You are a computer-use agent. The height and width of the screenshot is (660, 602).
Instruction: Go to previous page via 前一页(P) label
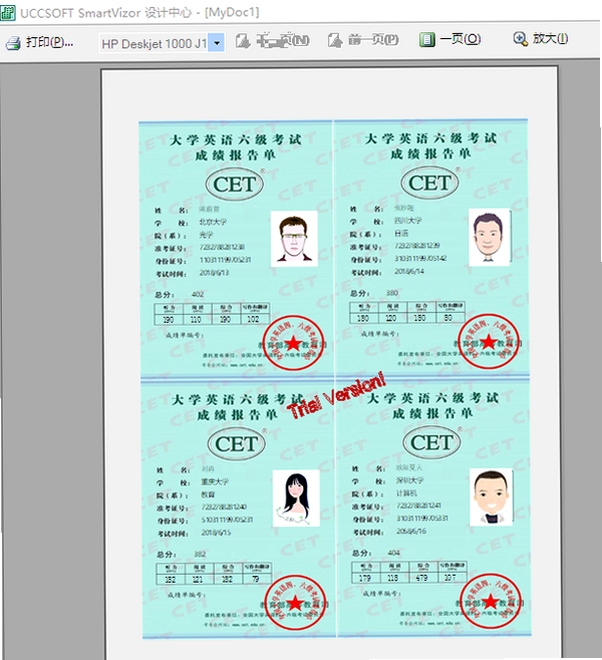click(x=373, y=40)
